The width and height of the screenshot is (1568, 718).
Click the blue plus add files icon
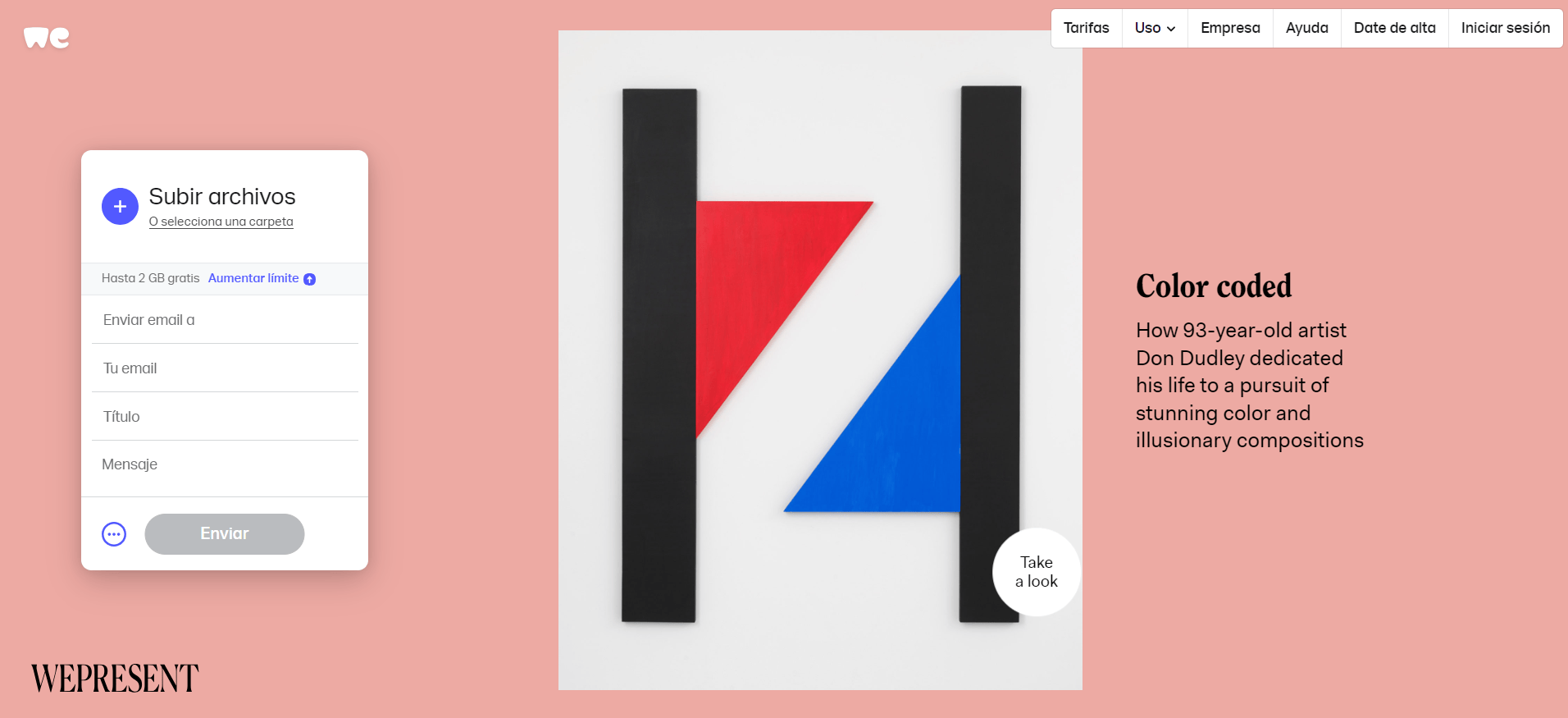(120, 207)
